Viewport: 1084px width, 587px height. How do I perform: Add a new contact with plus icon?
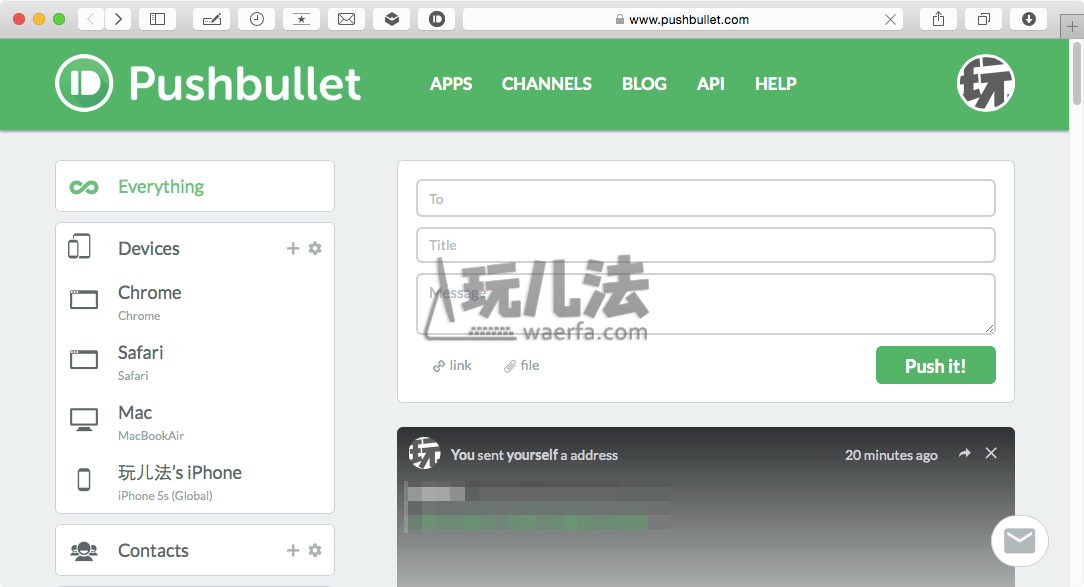[293, 550]
